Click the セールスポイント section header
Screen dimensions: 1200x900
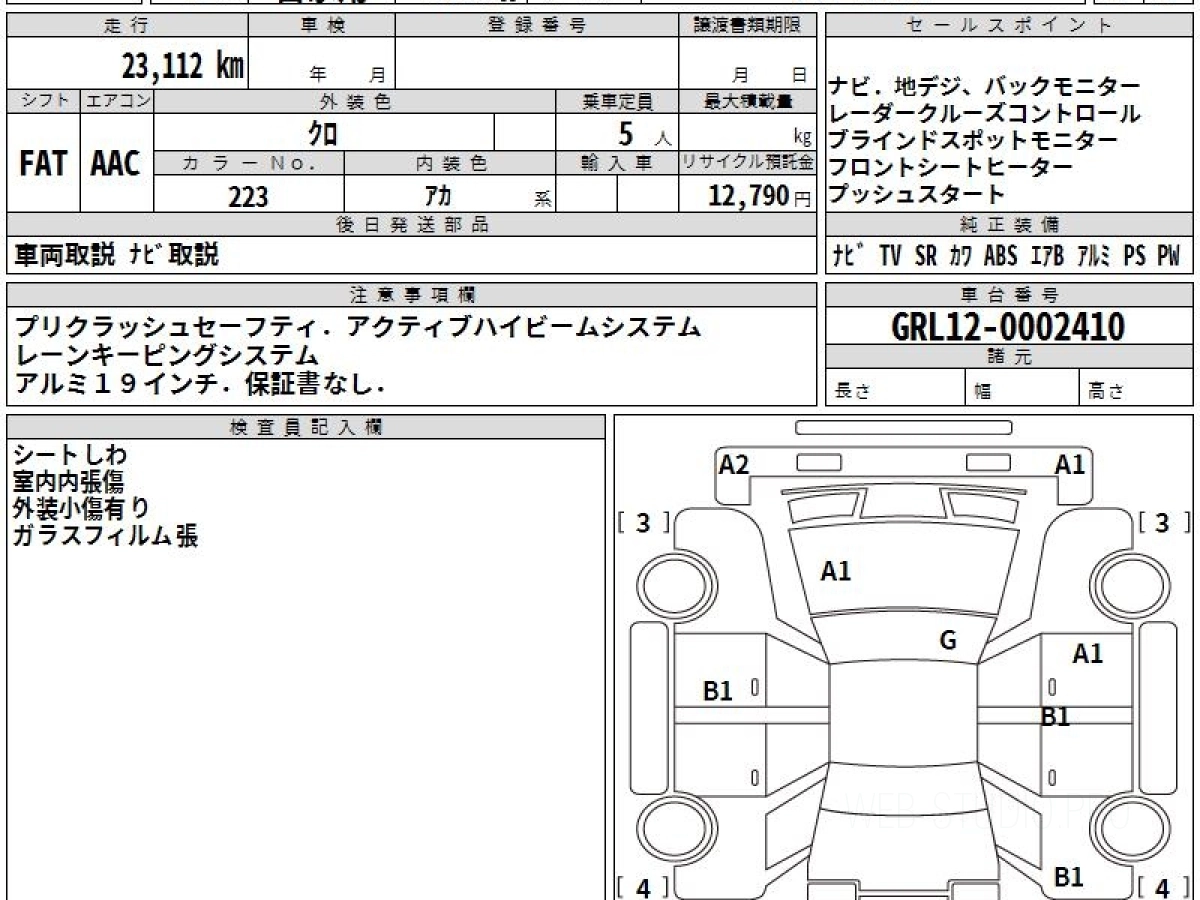1010,26
